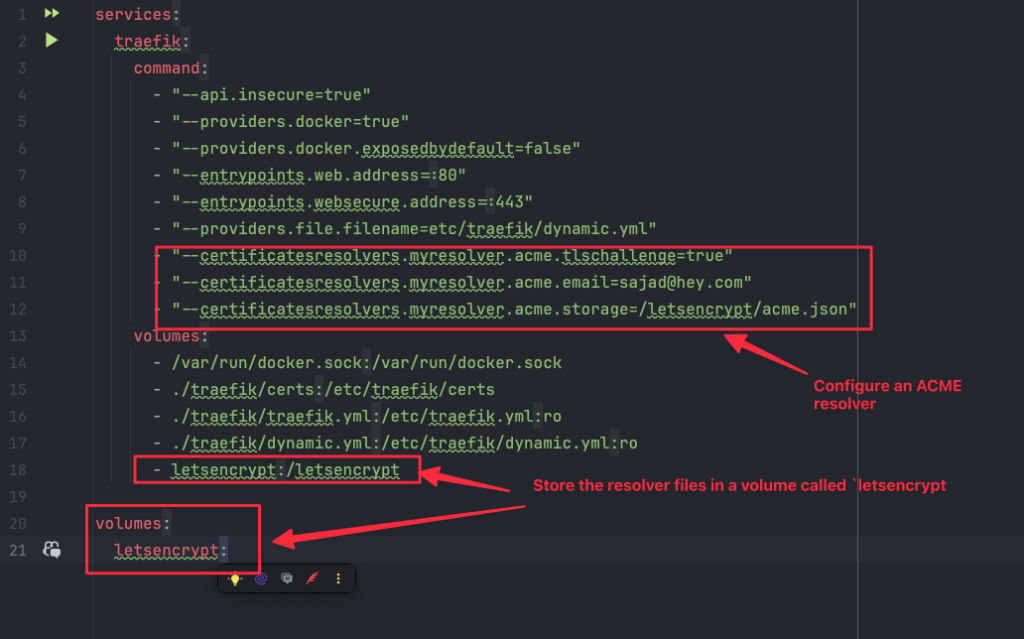Show quick fixes with the yellow lightbulb
This screenshot has height=639, width=1024.
(235, 579)
